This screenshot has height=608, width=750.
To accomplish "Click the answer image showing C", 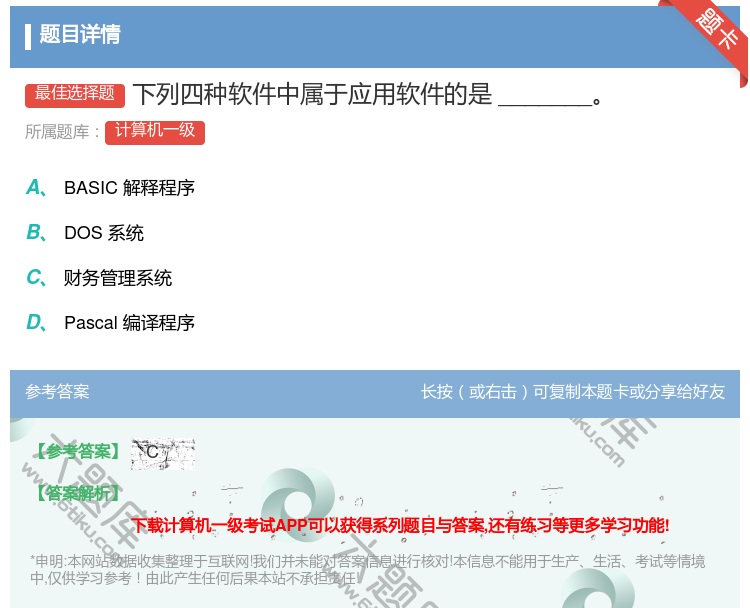I will point(163,453).
